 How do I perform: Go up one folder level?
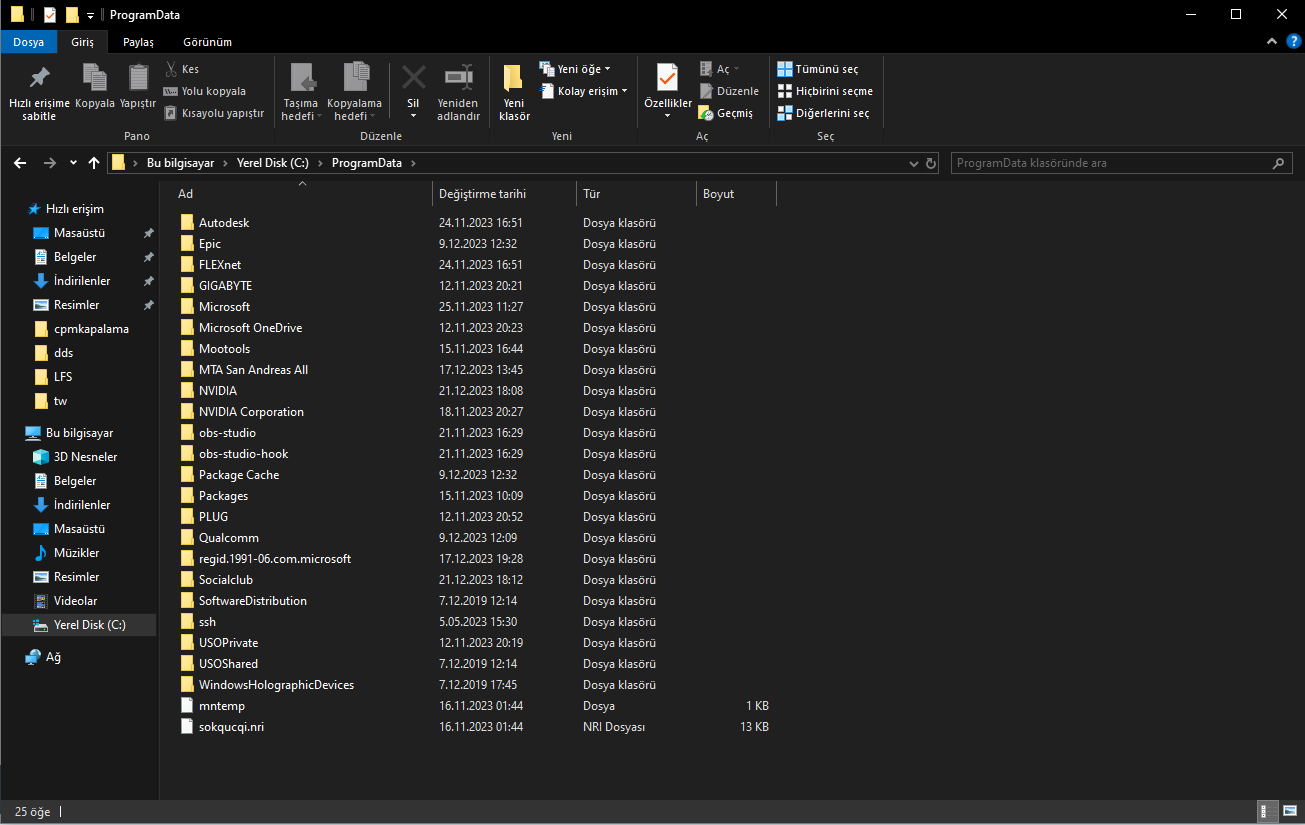pos(94,163)
